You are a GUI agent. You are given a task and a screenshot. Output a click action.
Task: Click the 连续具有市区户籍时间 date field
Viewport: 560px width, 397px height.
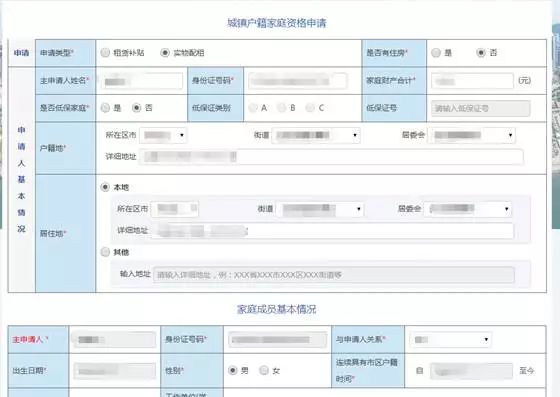point(471,371)
